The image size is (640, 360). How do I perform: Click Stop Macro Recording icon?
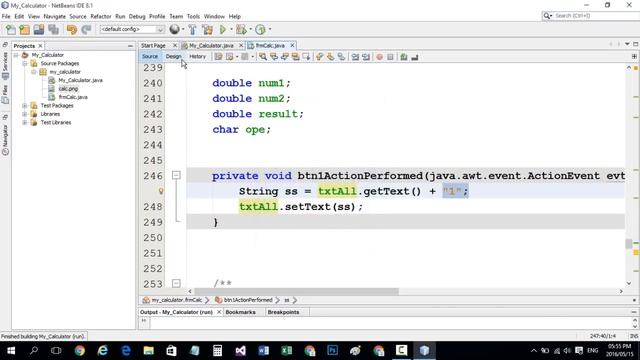390,57
